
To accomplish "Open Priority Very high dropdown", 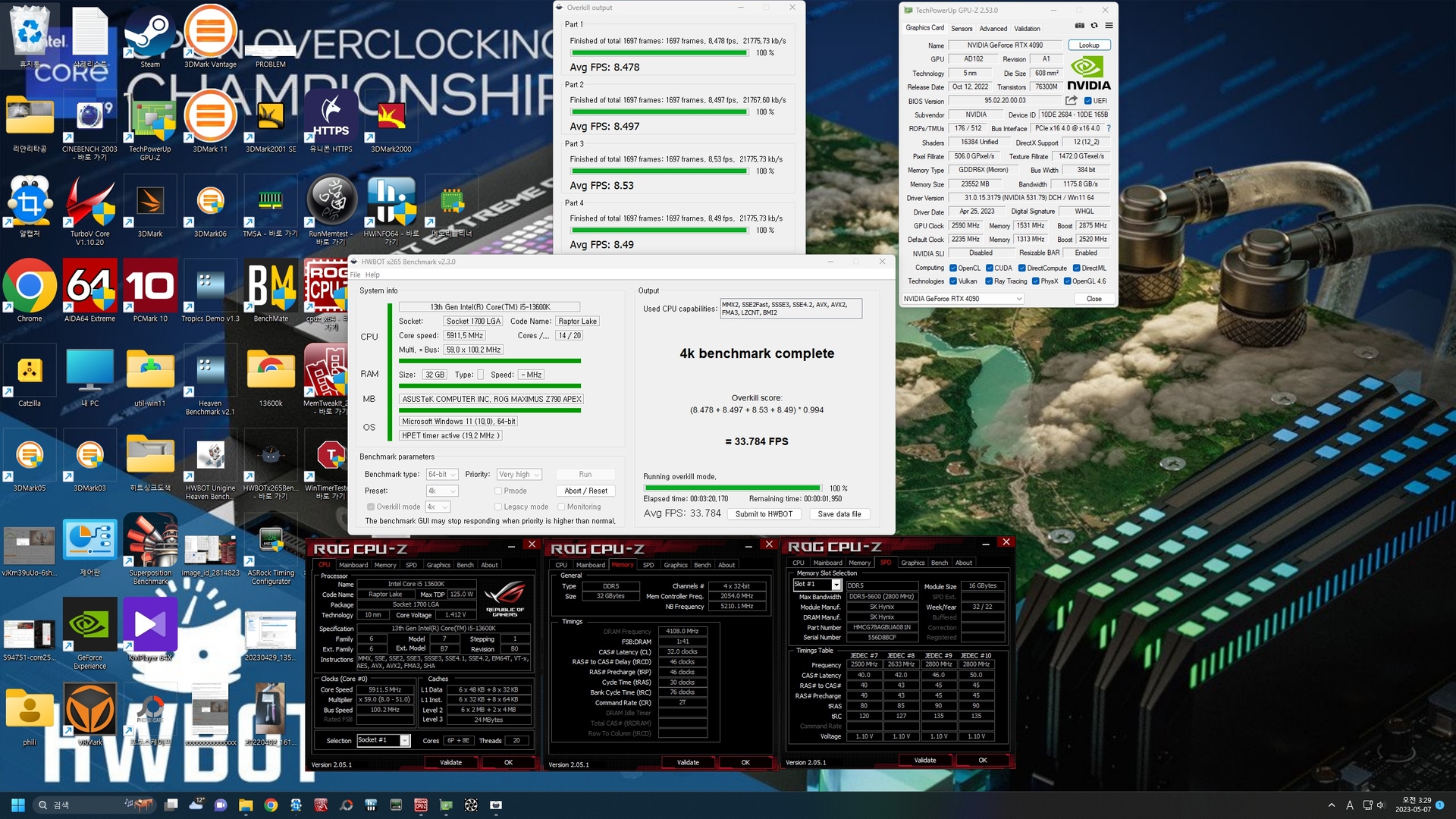I will pyautogui.click(x=519, y=474).
